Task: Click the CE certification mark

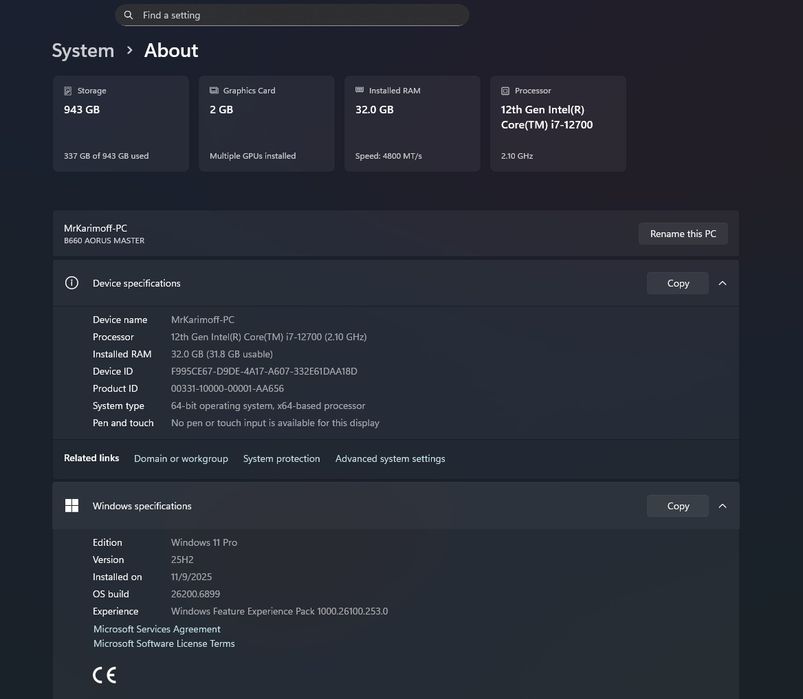Action: coord(104,675)
